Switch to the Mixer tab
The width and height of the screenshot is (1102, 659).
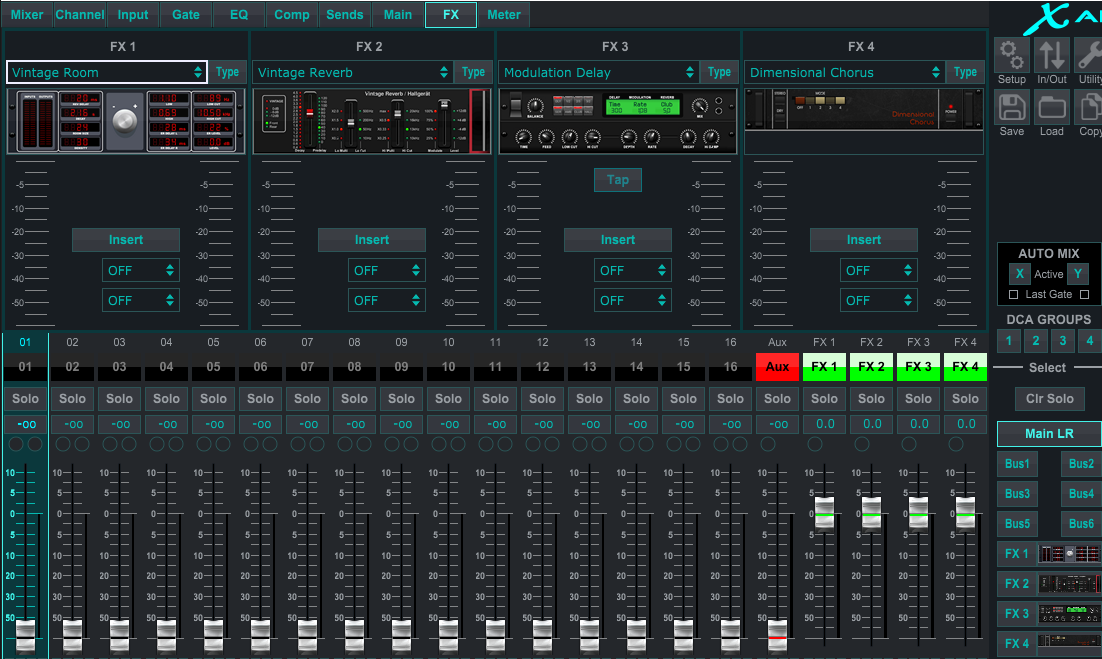pos(27,15)
